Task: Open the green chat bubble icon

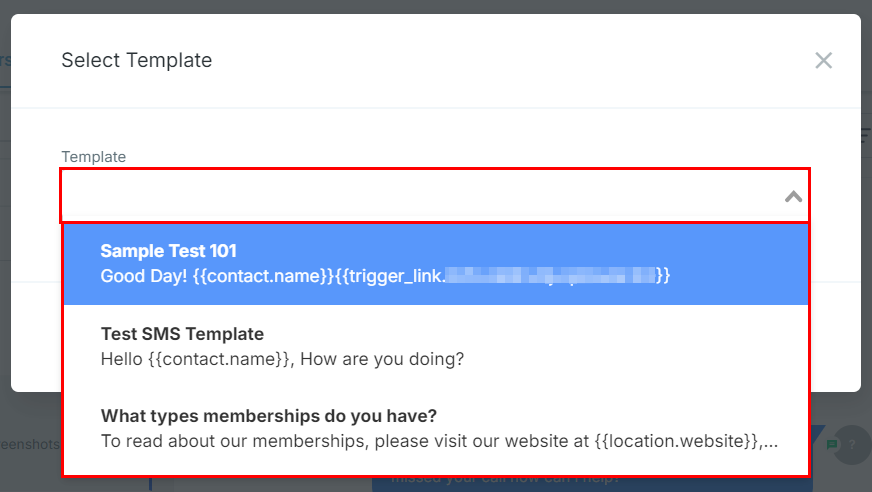Action: tap(832, 444)
